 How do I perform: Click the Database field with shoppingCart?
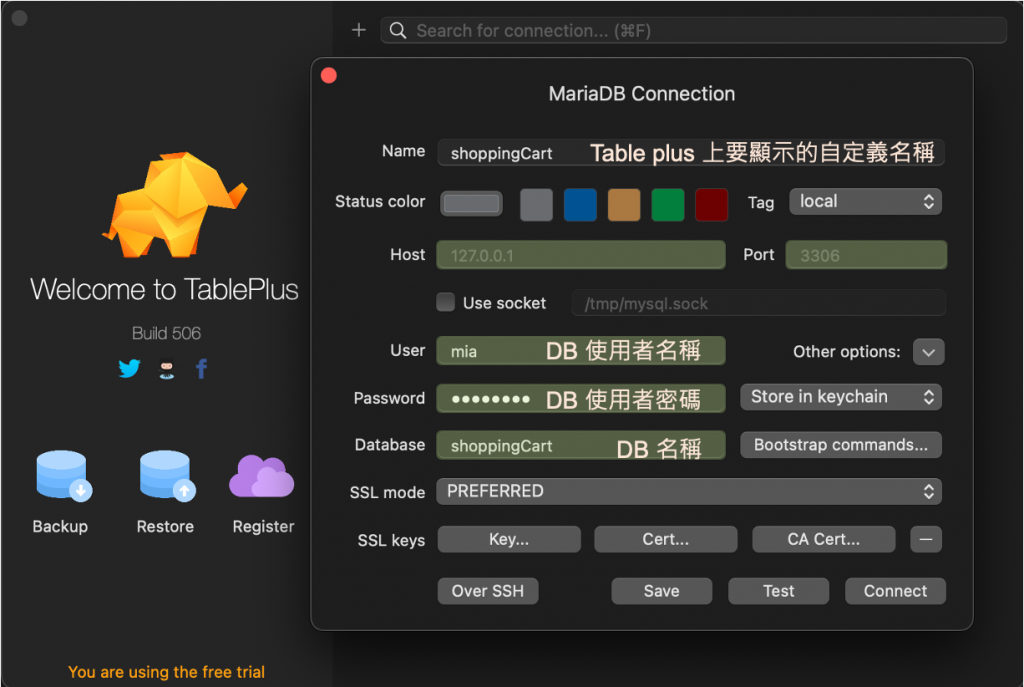(581, 445)
